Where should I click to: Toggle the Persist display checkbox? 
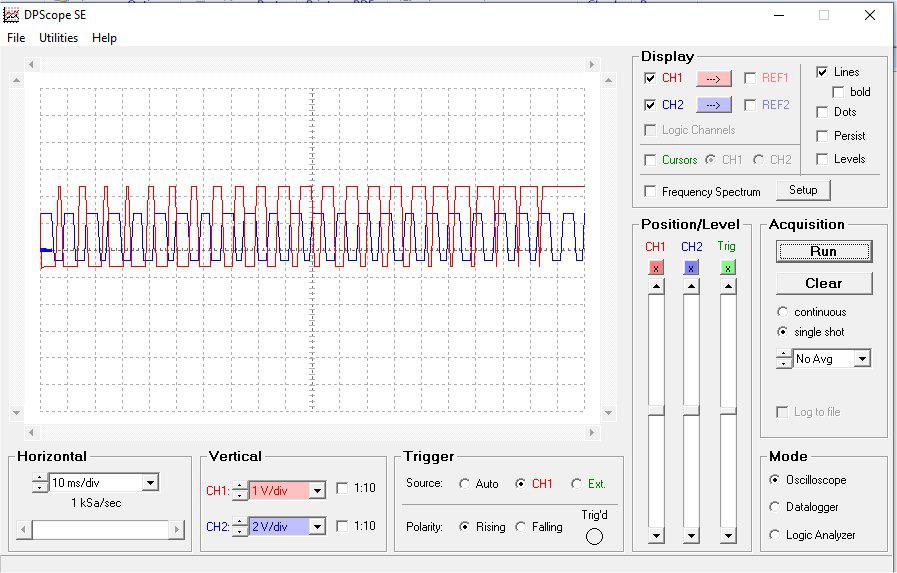[822, 136]
